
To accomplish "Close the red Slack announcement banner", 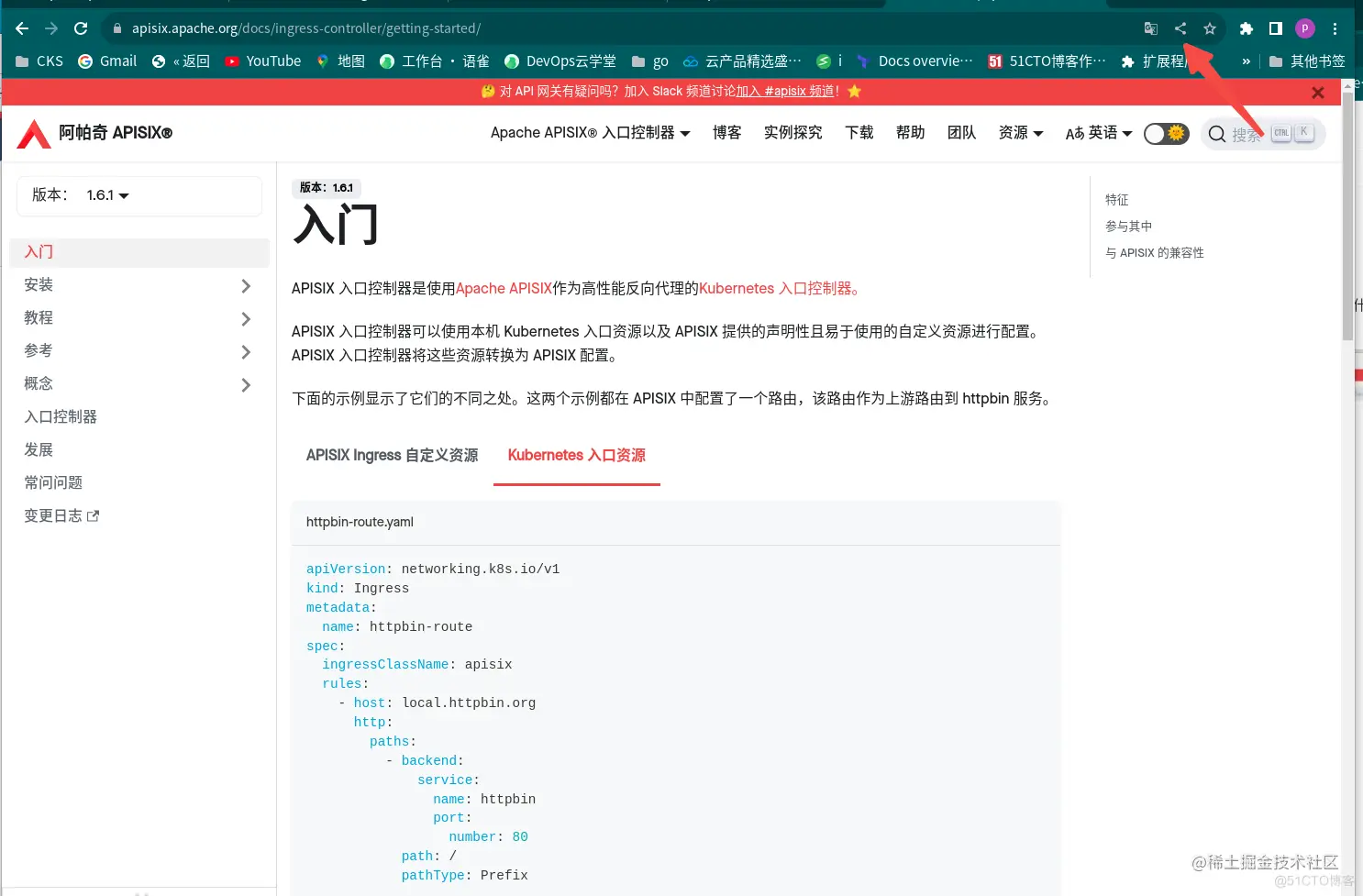I will [1318, 92].
